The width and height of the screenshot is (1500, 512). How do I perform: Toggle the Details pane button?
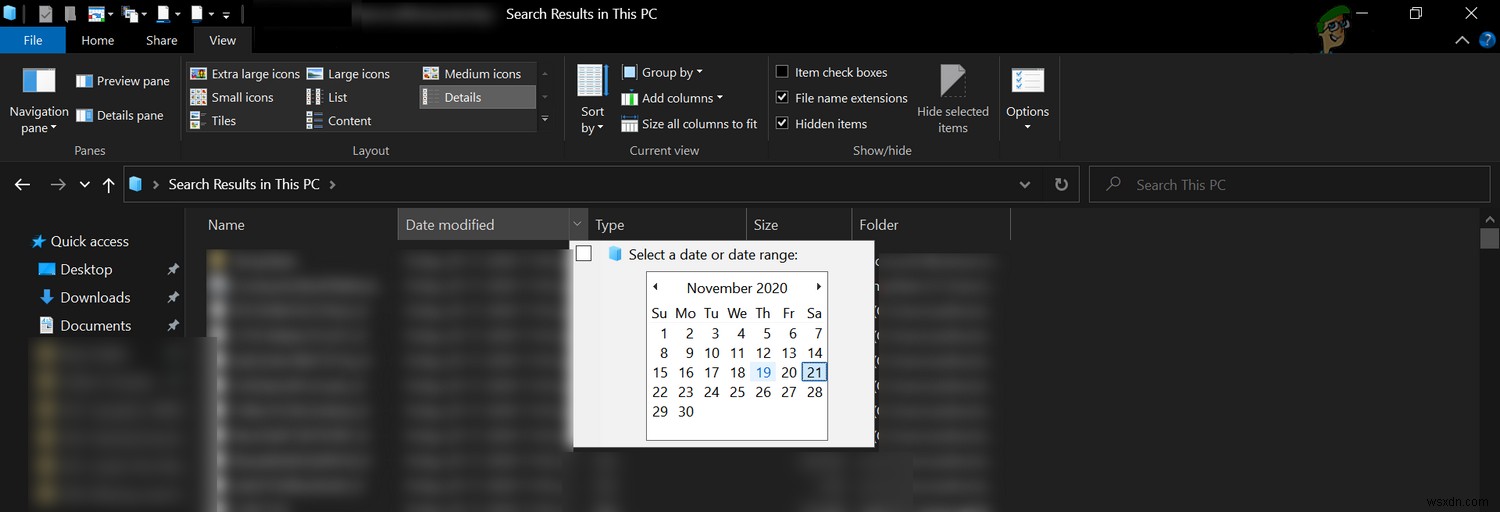84,116
